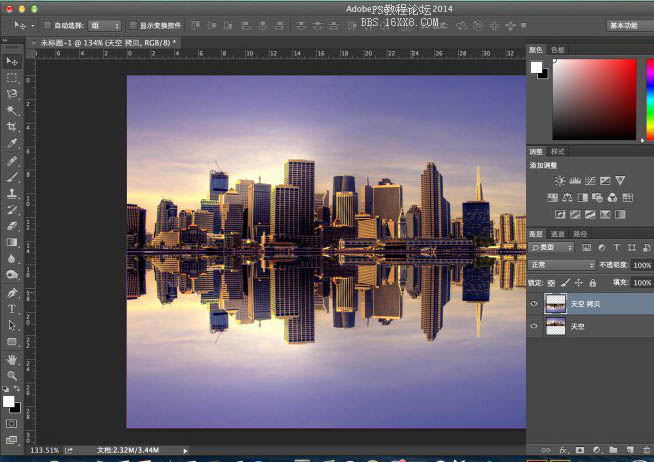
Task: Select the Gradient tool
Action: pos(12,242)
